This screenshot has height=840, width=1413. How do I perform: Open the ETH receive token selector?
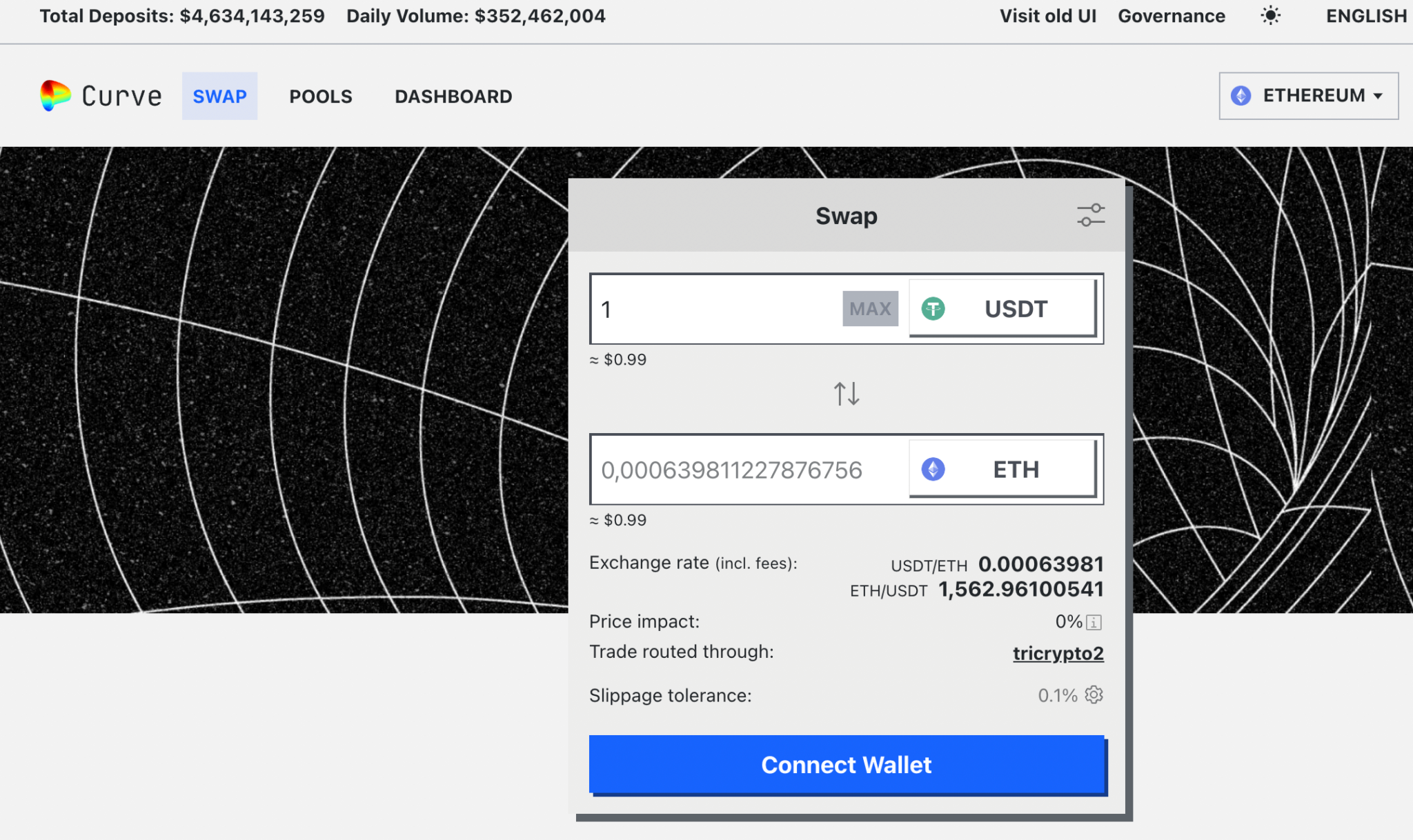(x=1002, y=470)
